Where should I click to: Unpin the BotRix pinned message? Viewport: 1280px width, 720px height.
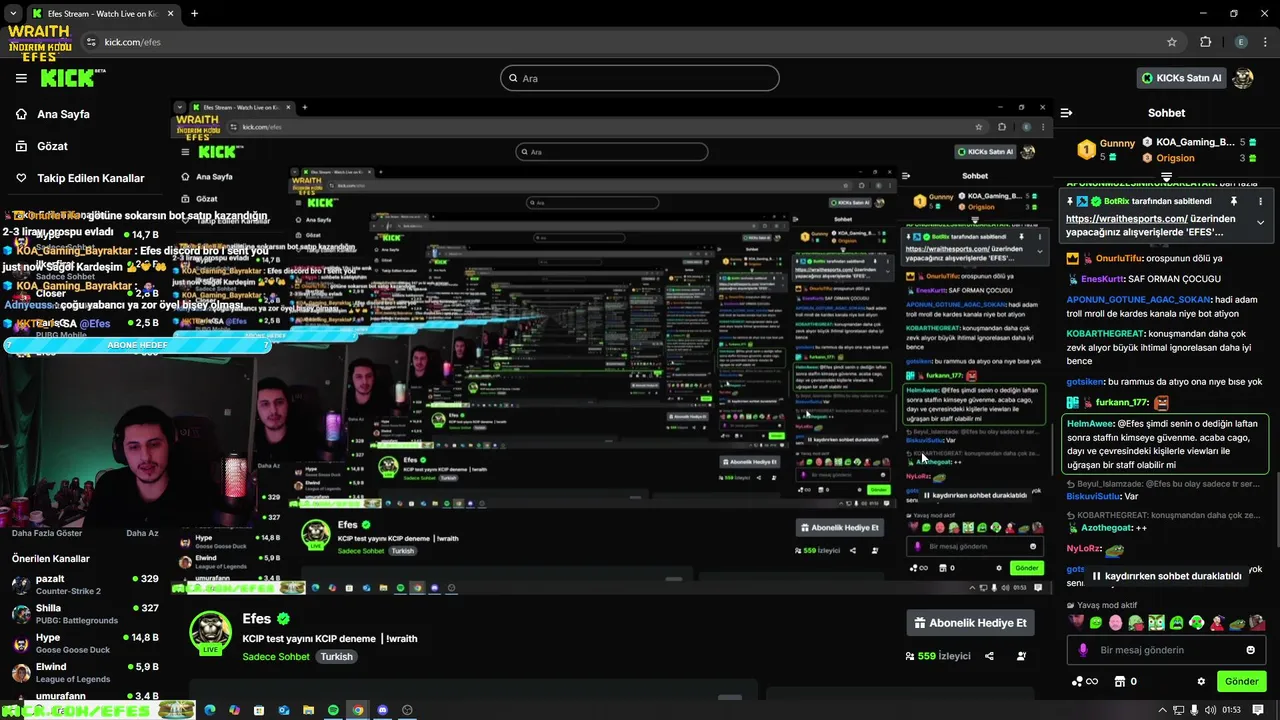click(x=1233, y=201)
